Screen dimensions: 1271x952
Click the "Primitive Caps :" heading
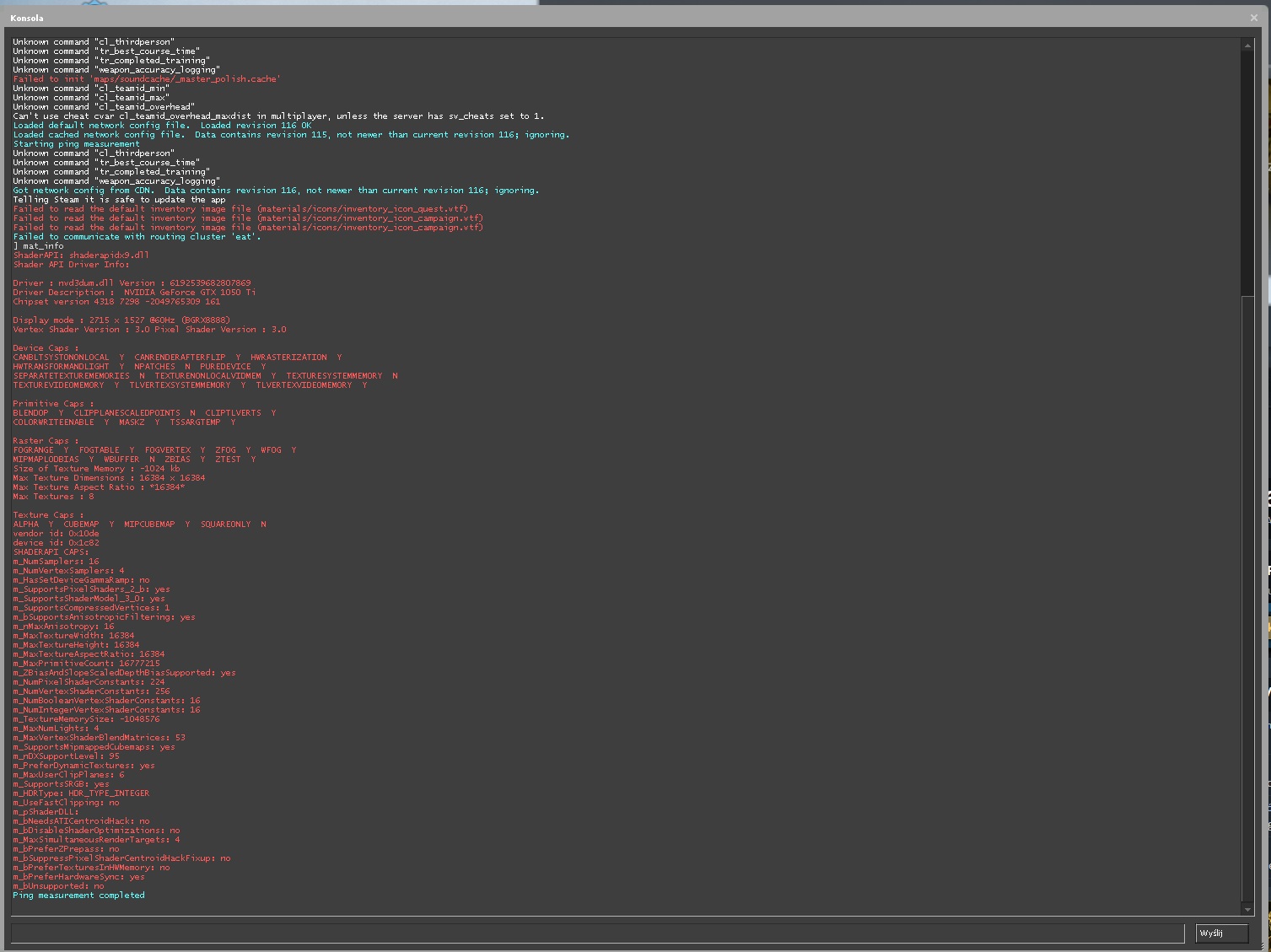[x=53, y=404]
